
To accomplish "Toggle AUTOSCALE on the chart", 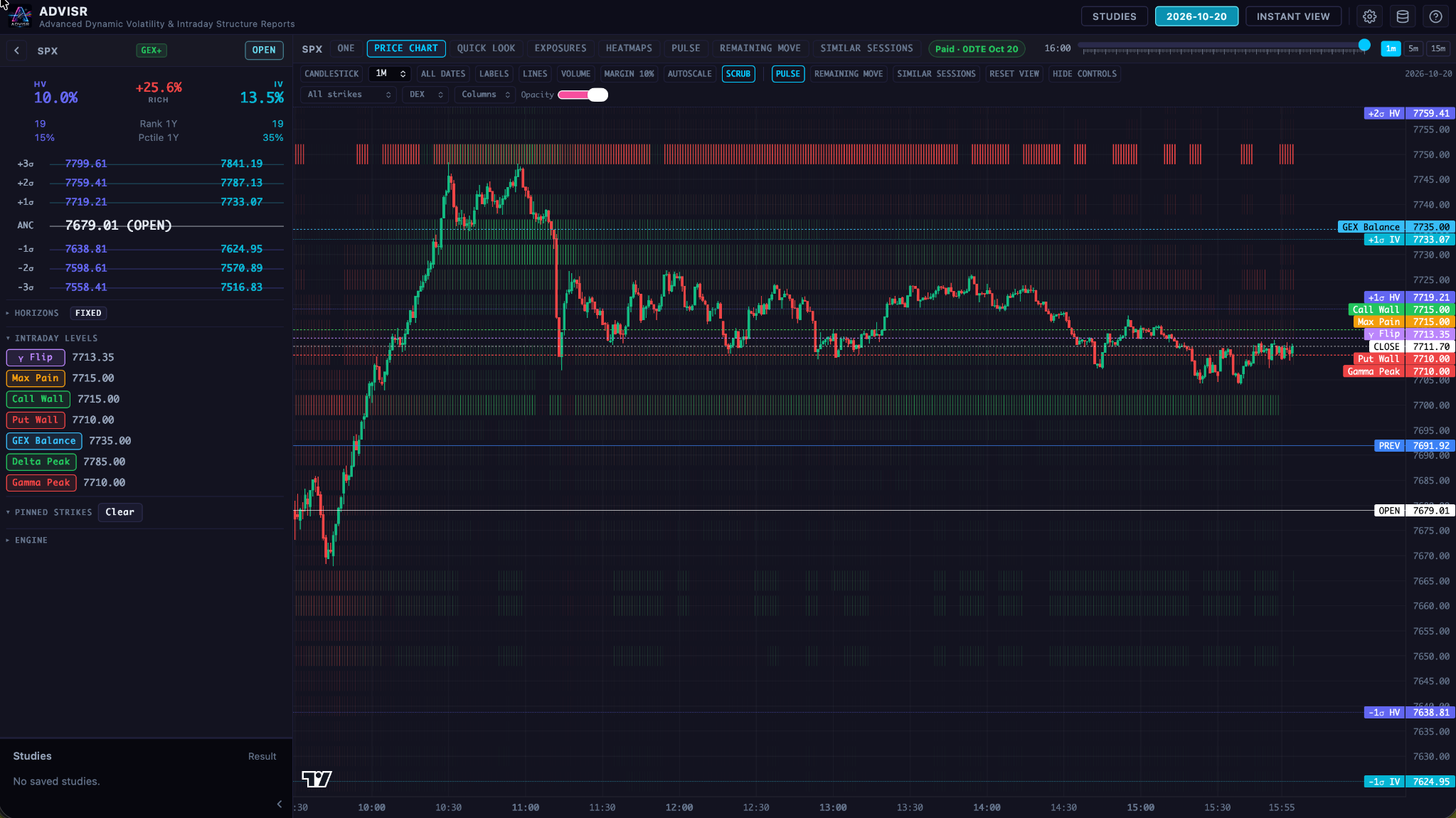I will (689, 74).
